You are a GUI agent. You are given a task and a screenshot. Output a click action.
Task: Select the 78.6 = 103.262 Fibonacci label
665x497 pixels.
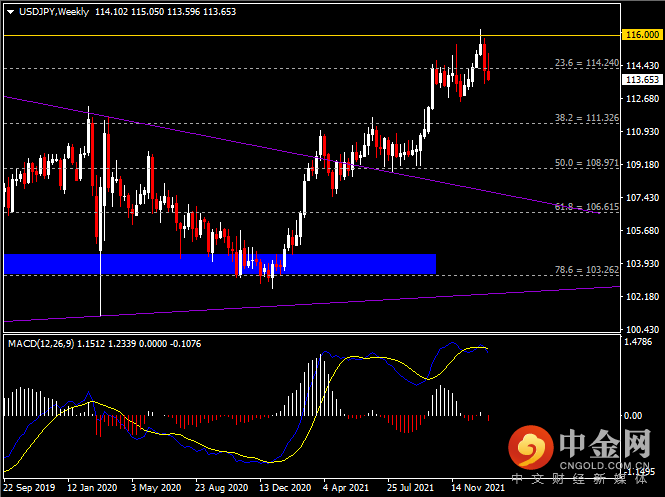pos(587,270)
